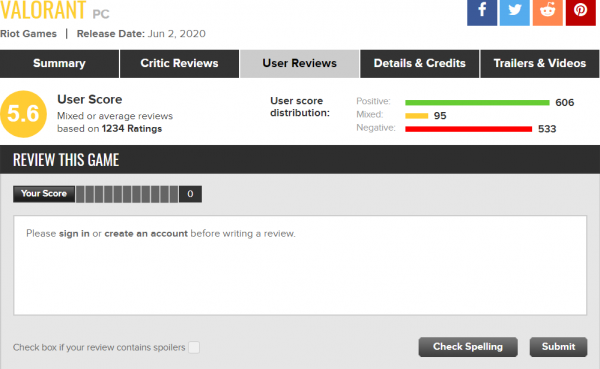Click the User Score heading
The height and width of the screenshot is (369, 600).
click(x=90, y=100)
